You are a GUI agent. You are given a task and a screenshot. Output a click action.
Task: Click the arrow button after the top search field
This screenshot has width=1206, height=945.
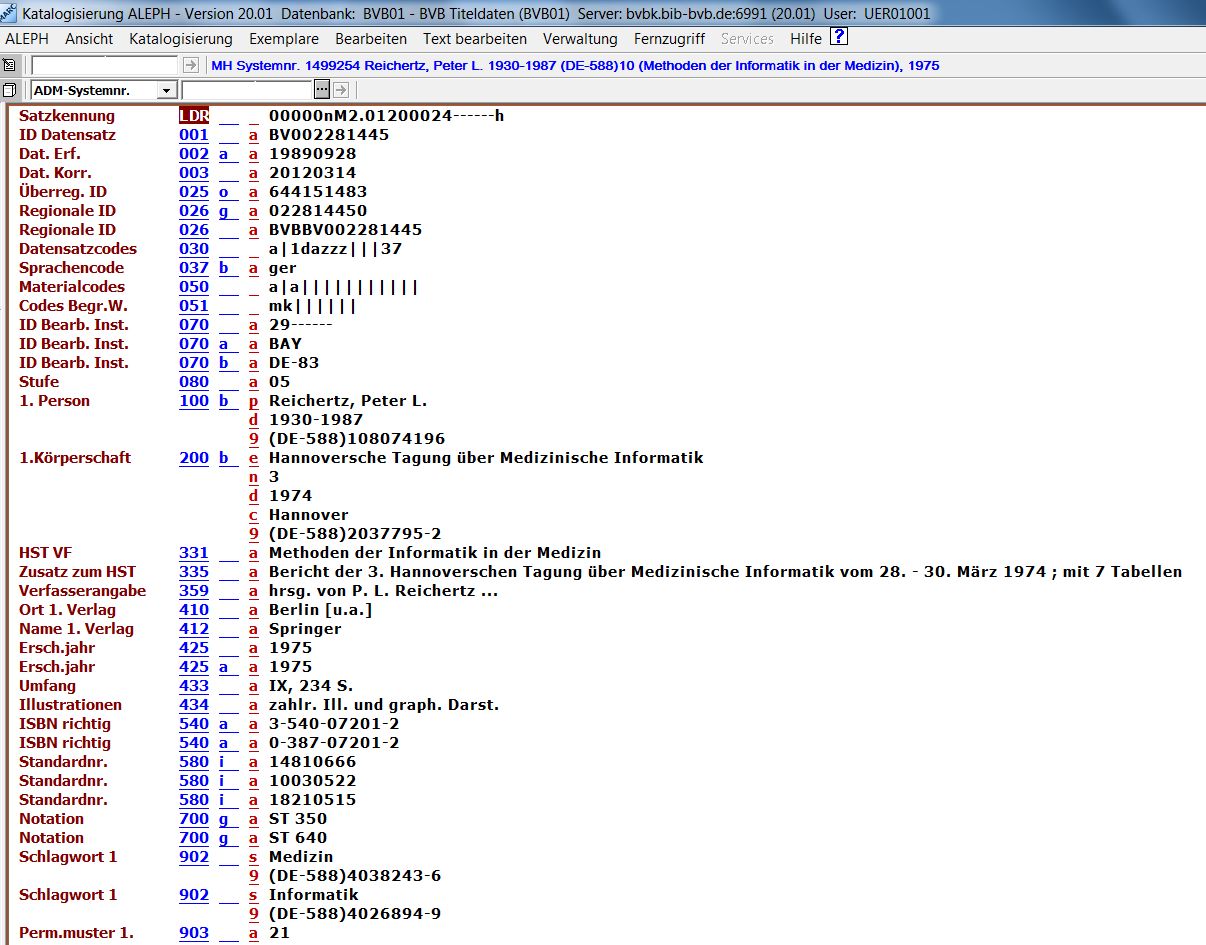(x=191, y=65)
